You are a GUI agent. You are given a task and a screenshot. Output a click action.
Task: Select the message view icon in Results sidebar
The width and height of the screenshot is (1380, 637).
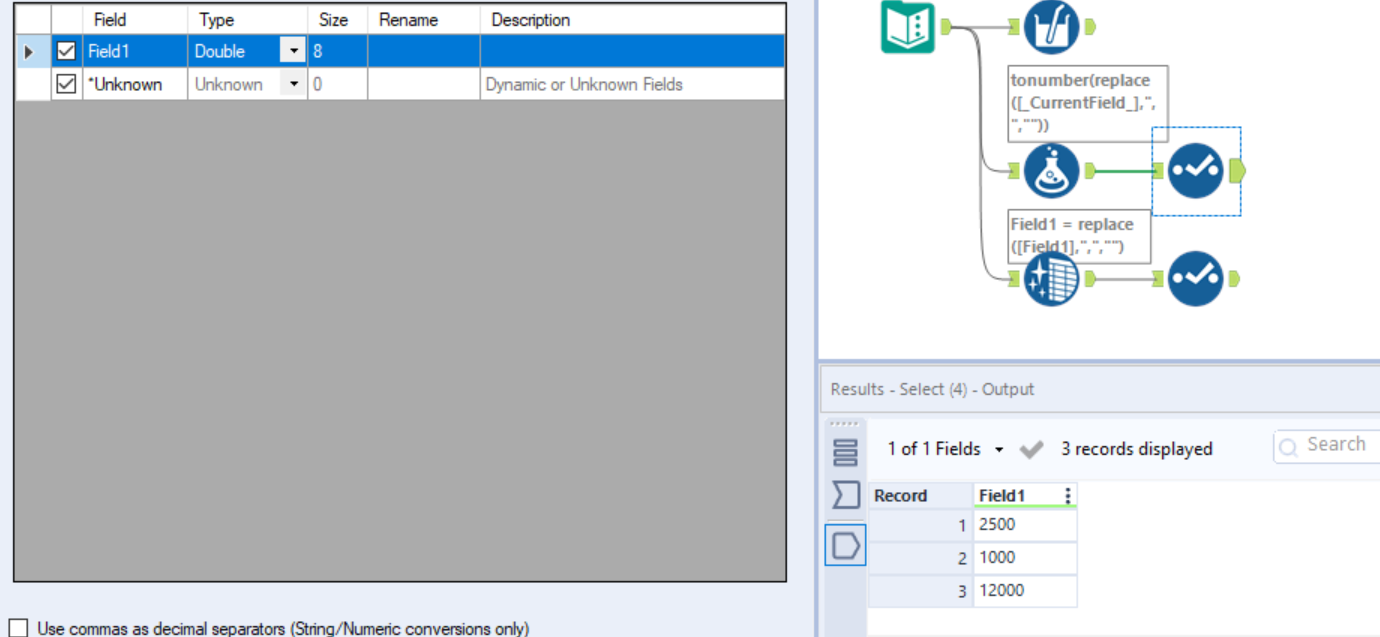pyautogui.click(x=845, y=452)
